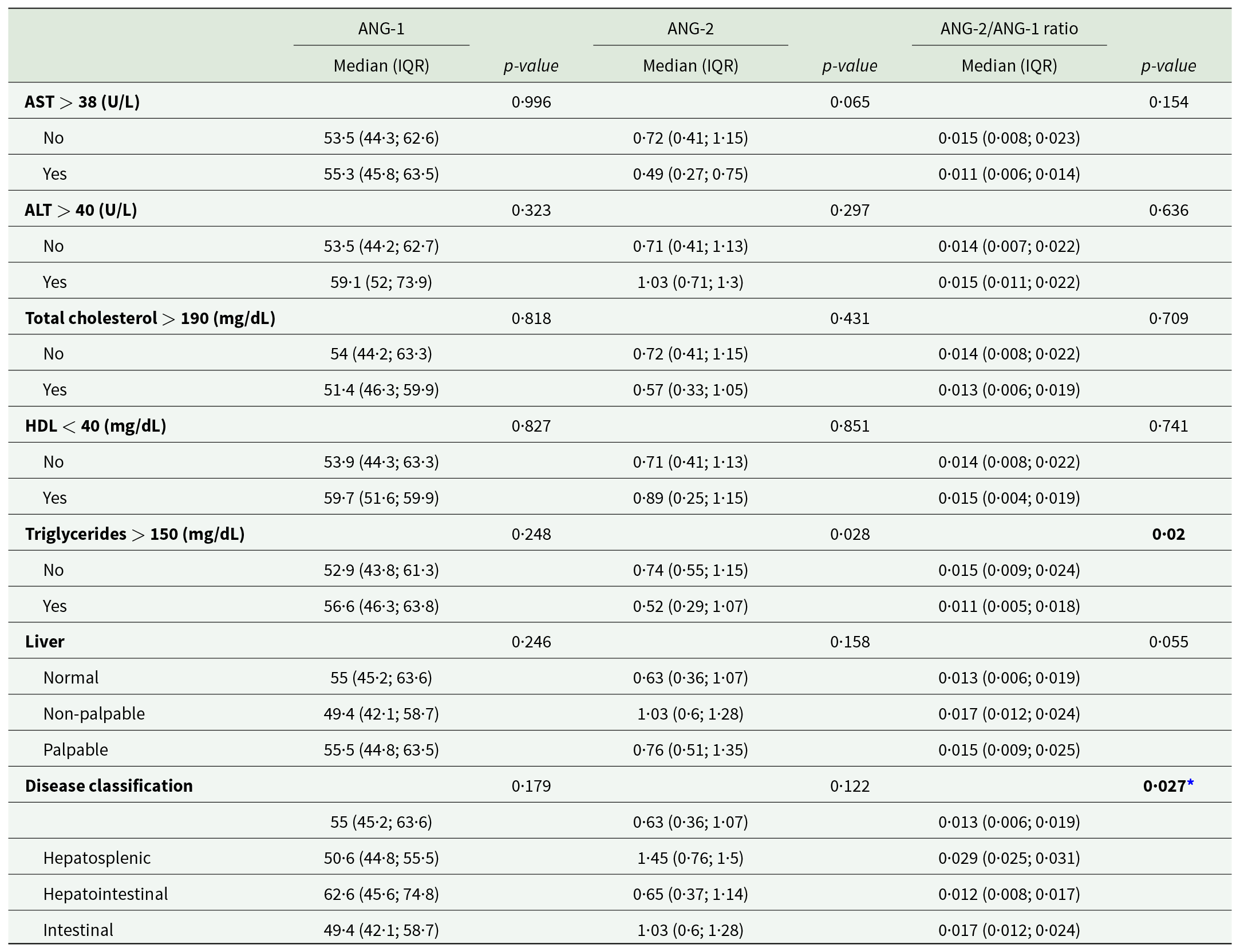Screen dimensions: 1240x952
Task: Click the Liver section heading
Action: coord(45,642)
